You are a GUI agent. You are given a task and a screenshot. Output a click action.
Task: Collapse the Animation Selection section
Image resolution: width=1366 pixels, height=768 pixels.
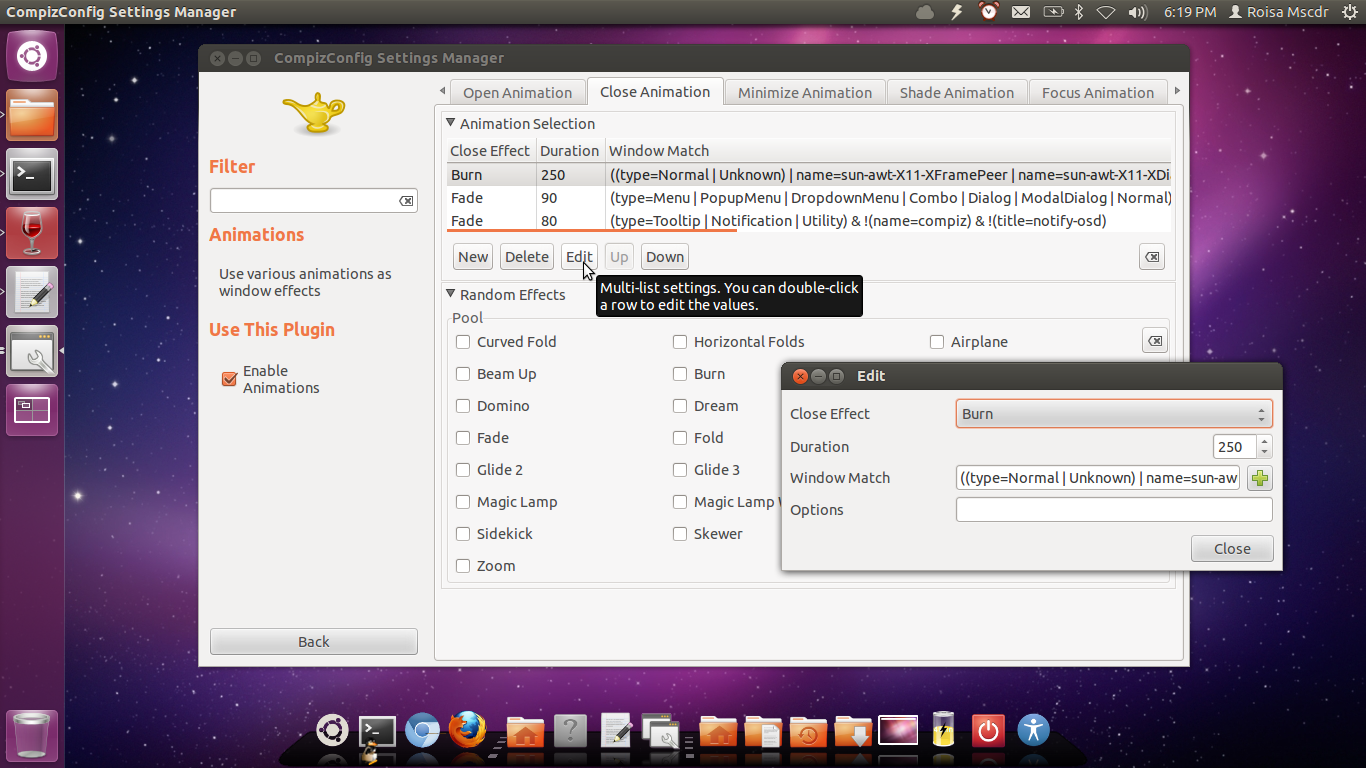pos(451,123)
